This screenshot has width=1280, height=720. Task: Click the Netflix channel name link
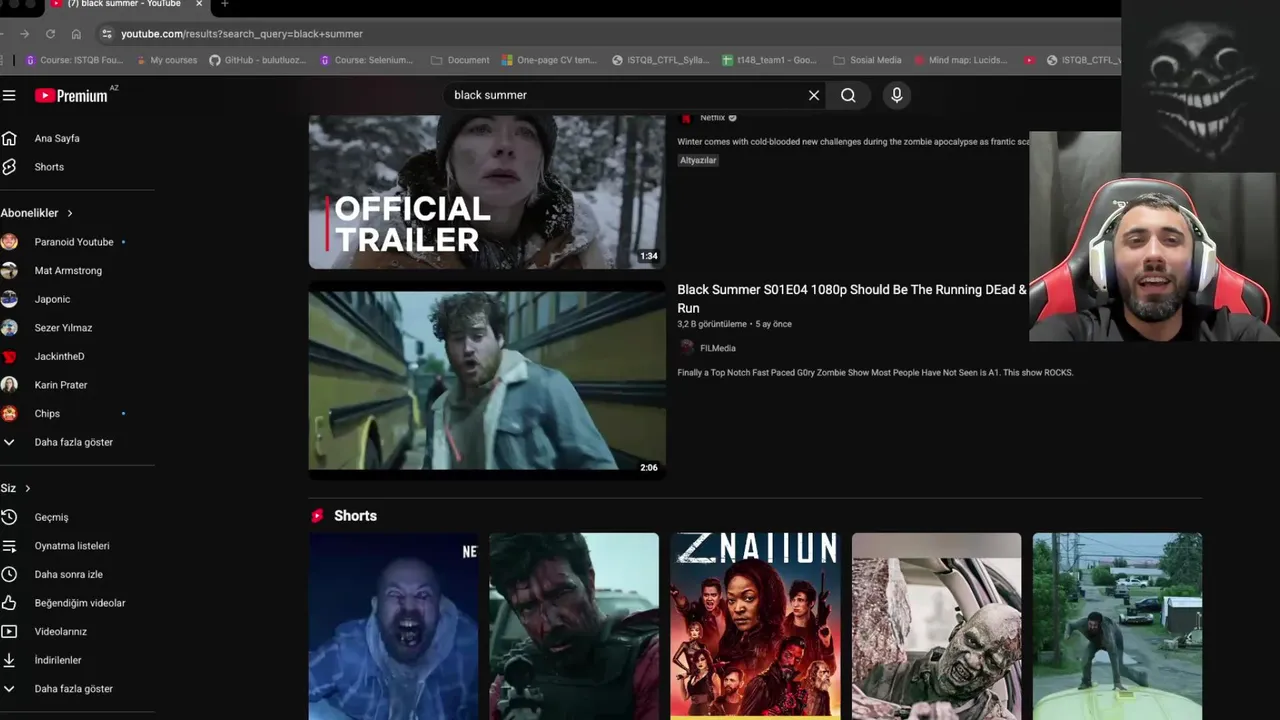pyautogui.click(x=712, y=118)
